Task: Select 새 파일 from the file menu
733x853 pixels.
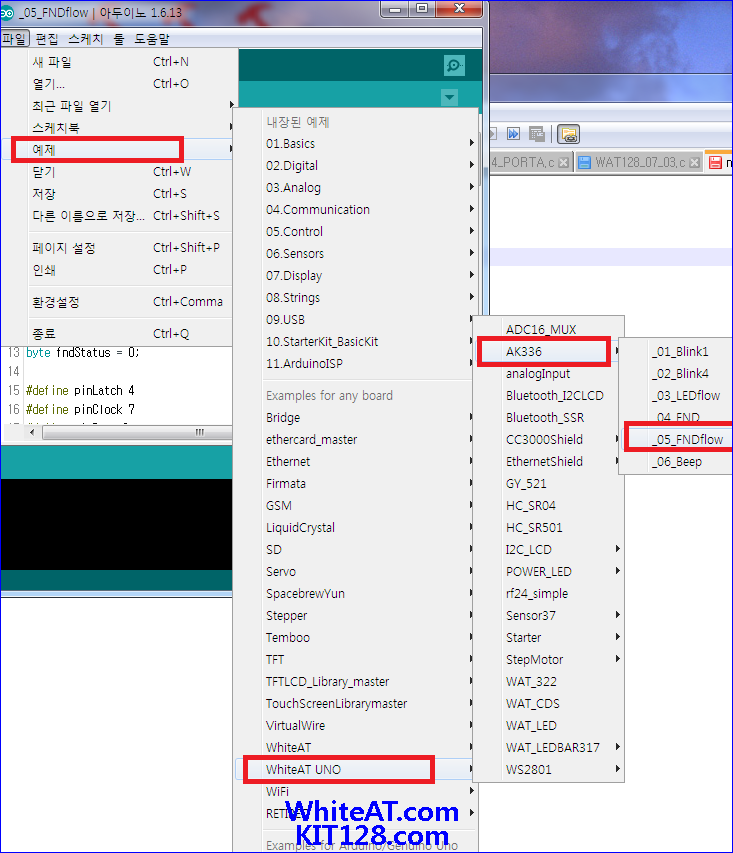Action: (124, 62)
